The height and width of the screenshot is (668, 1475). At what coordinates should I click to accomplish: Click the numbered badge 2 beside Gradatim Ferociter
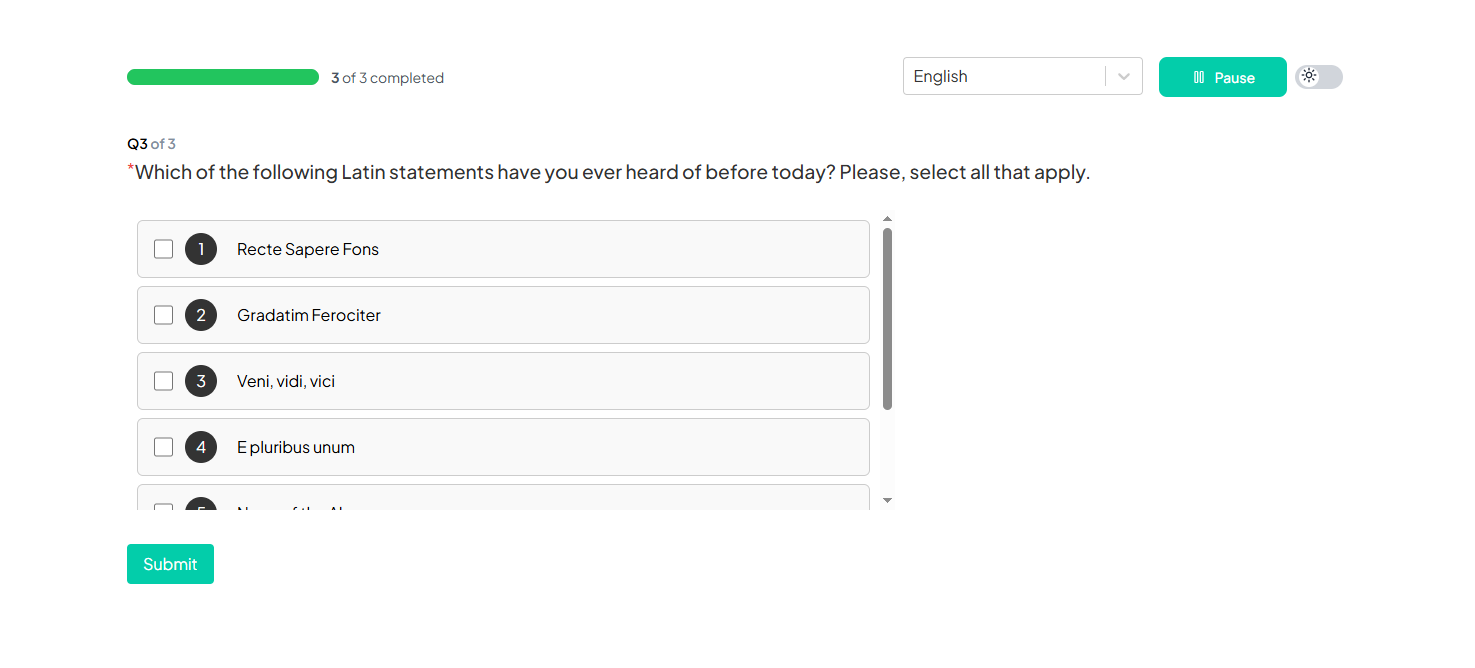pos(201,314)
